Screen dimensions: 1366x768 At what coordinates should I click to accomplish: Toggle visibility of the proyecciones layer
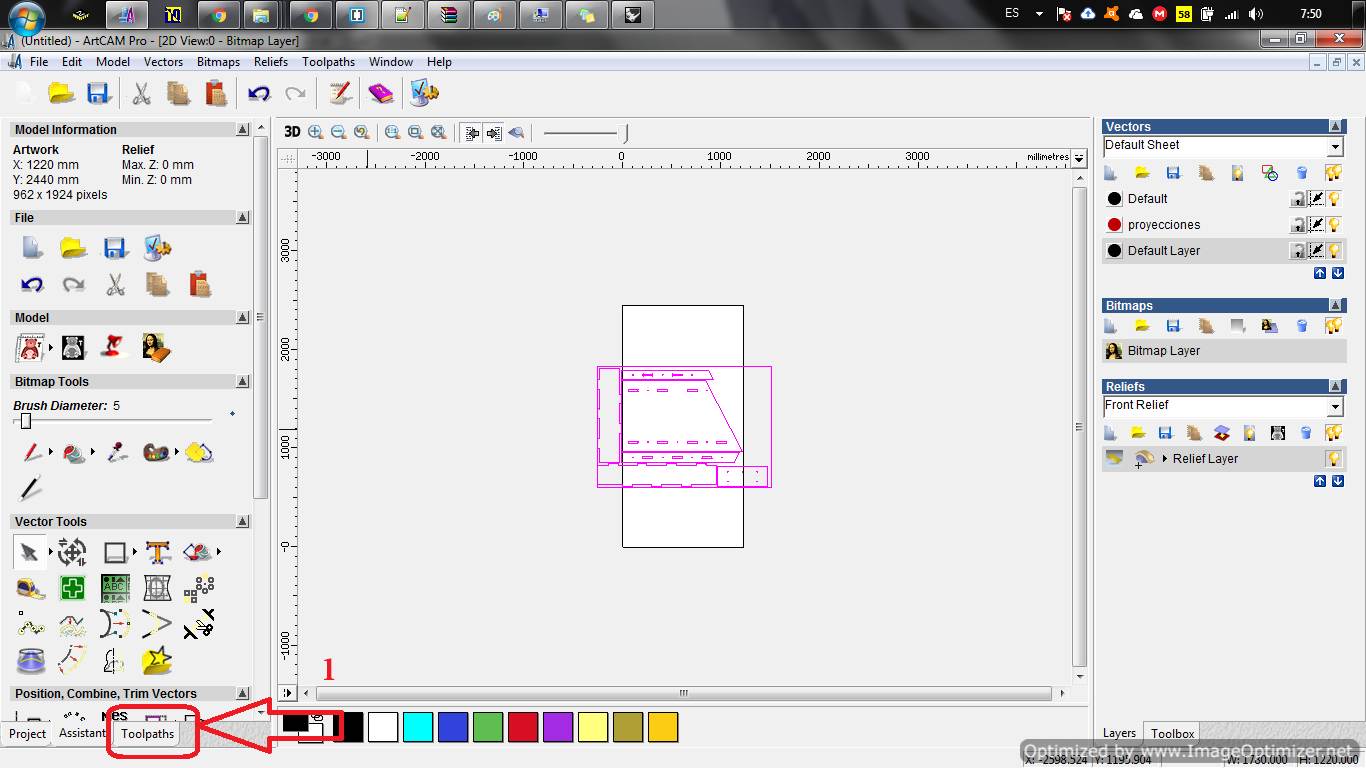[1334, 225]
